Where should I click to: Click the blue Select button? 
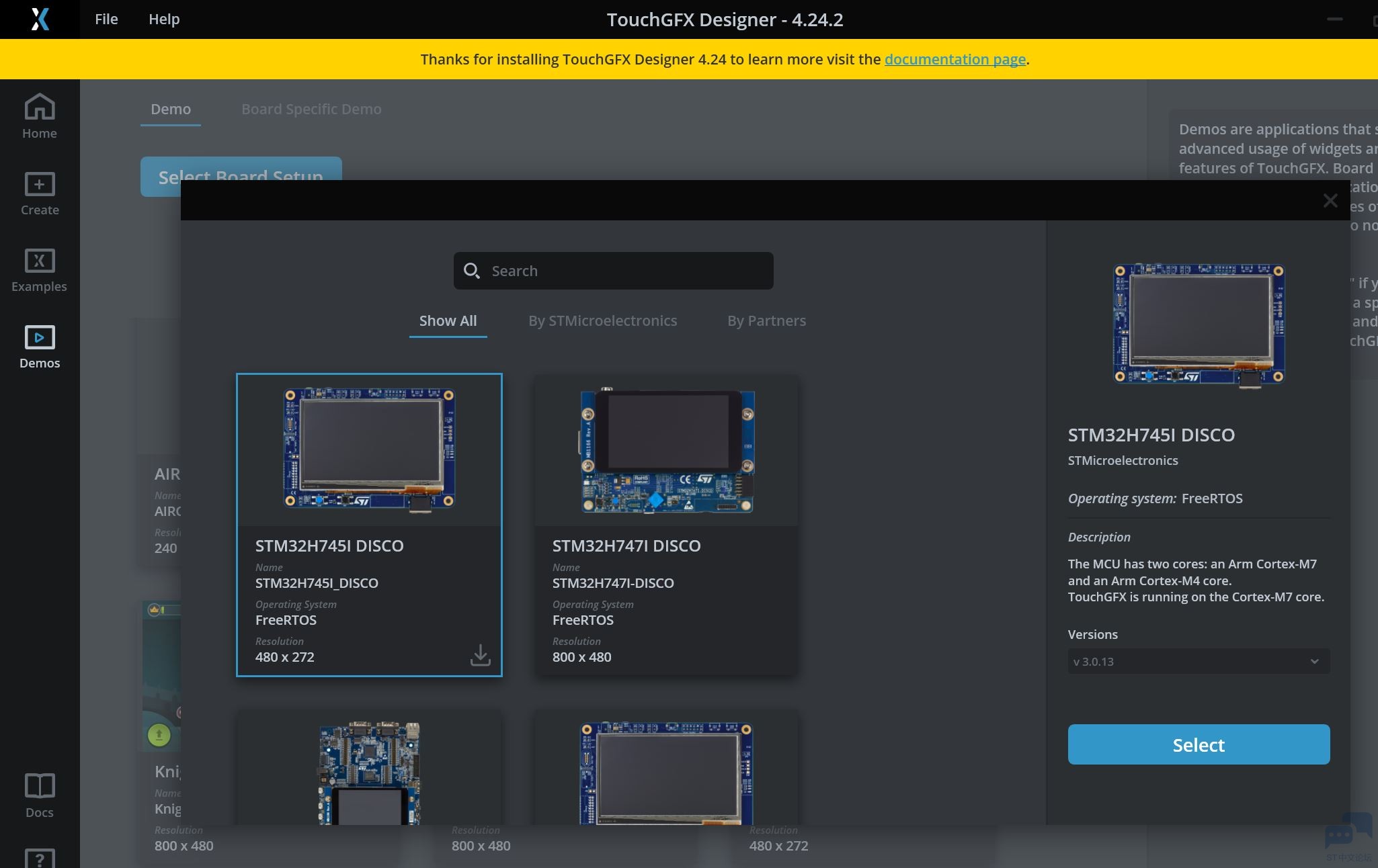1199,744
